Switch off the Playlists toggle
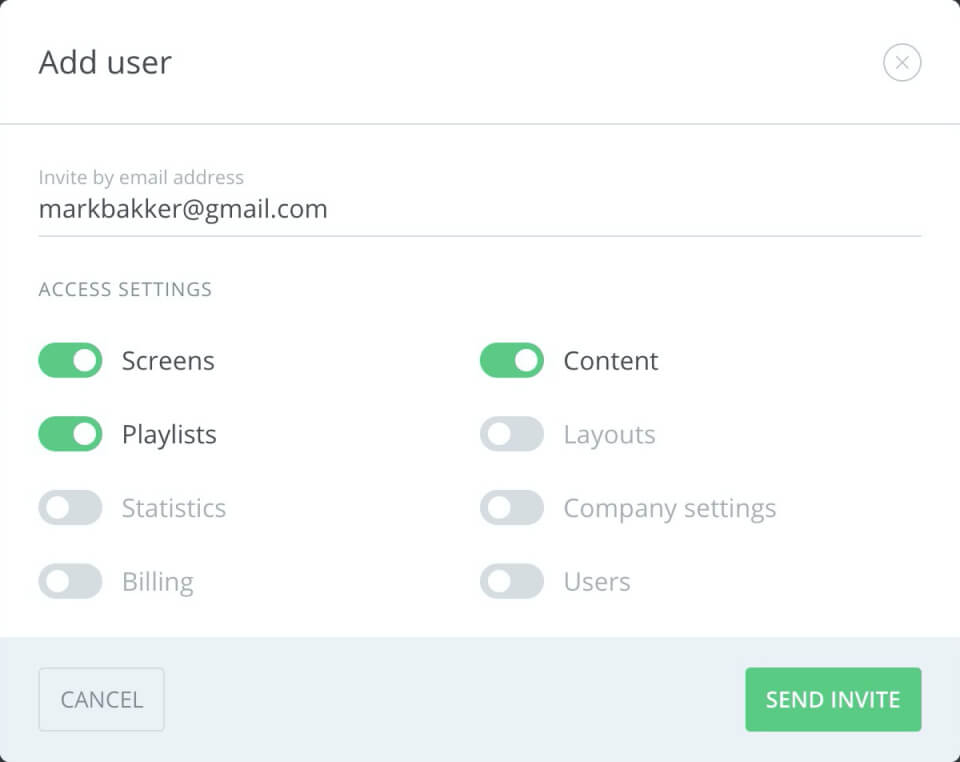This screenshot has width=960, height=762. point(70,434)
